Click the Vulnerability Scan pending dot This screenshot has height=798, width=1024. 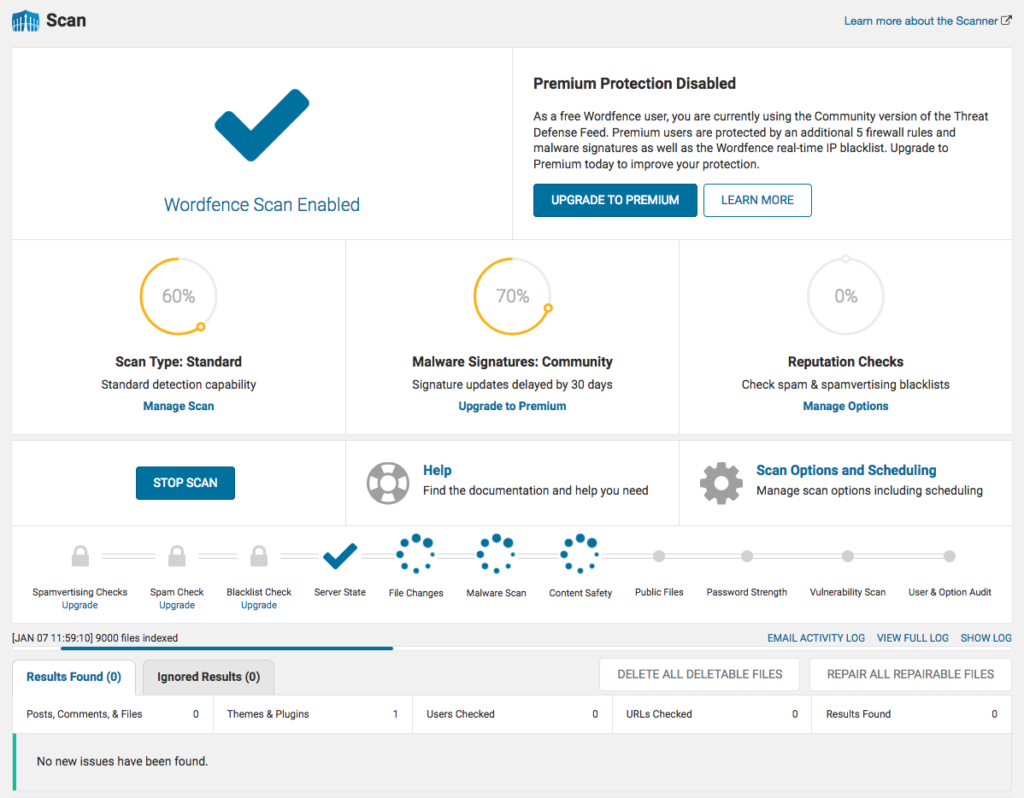(x=848, y=556)
